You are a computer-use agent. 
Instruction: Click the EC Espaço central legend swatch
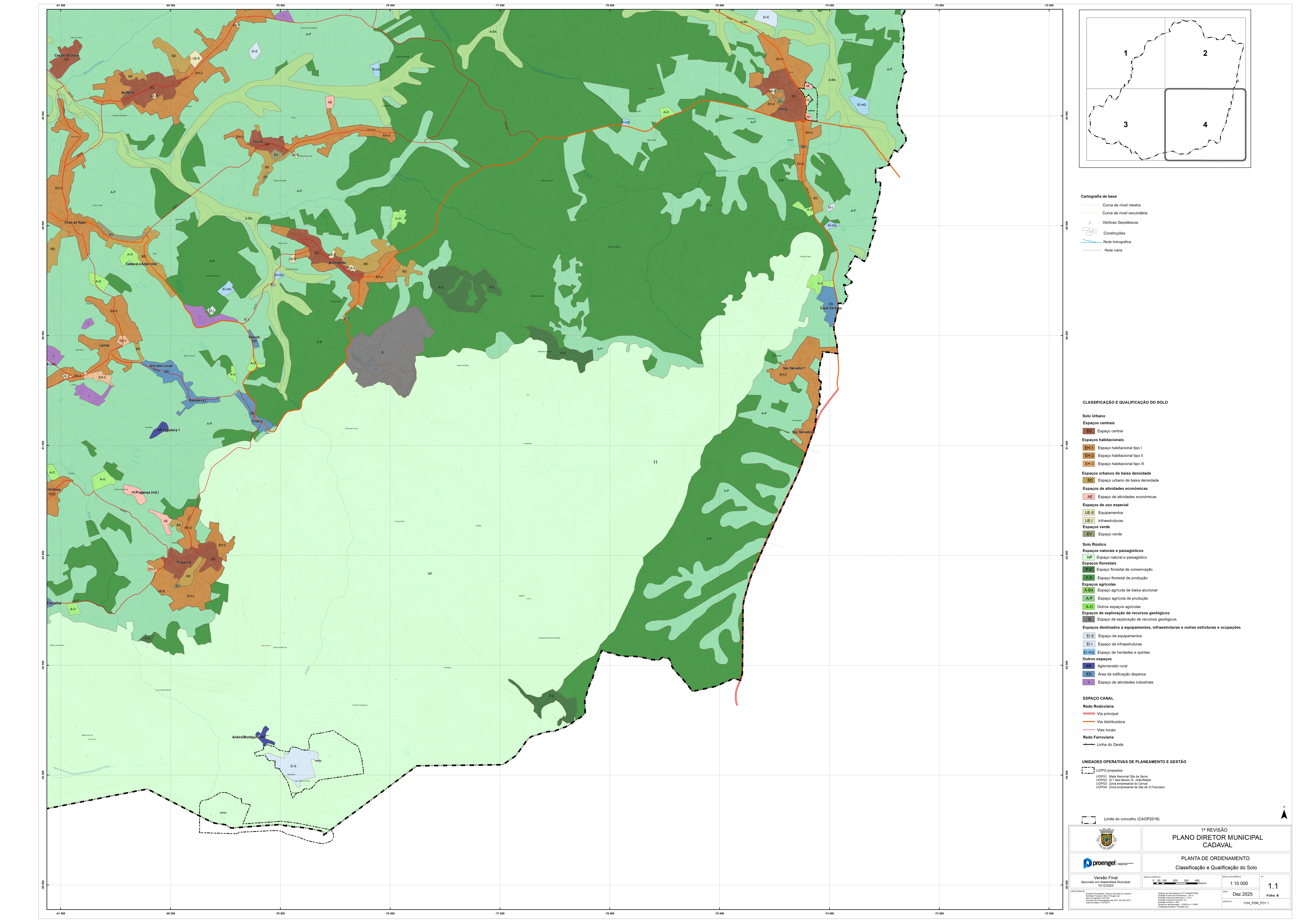(1089, 431)
